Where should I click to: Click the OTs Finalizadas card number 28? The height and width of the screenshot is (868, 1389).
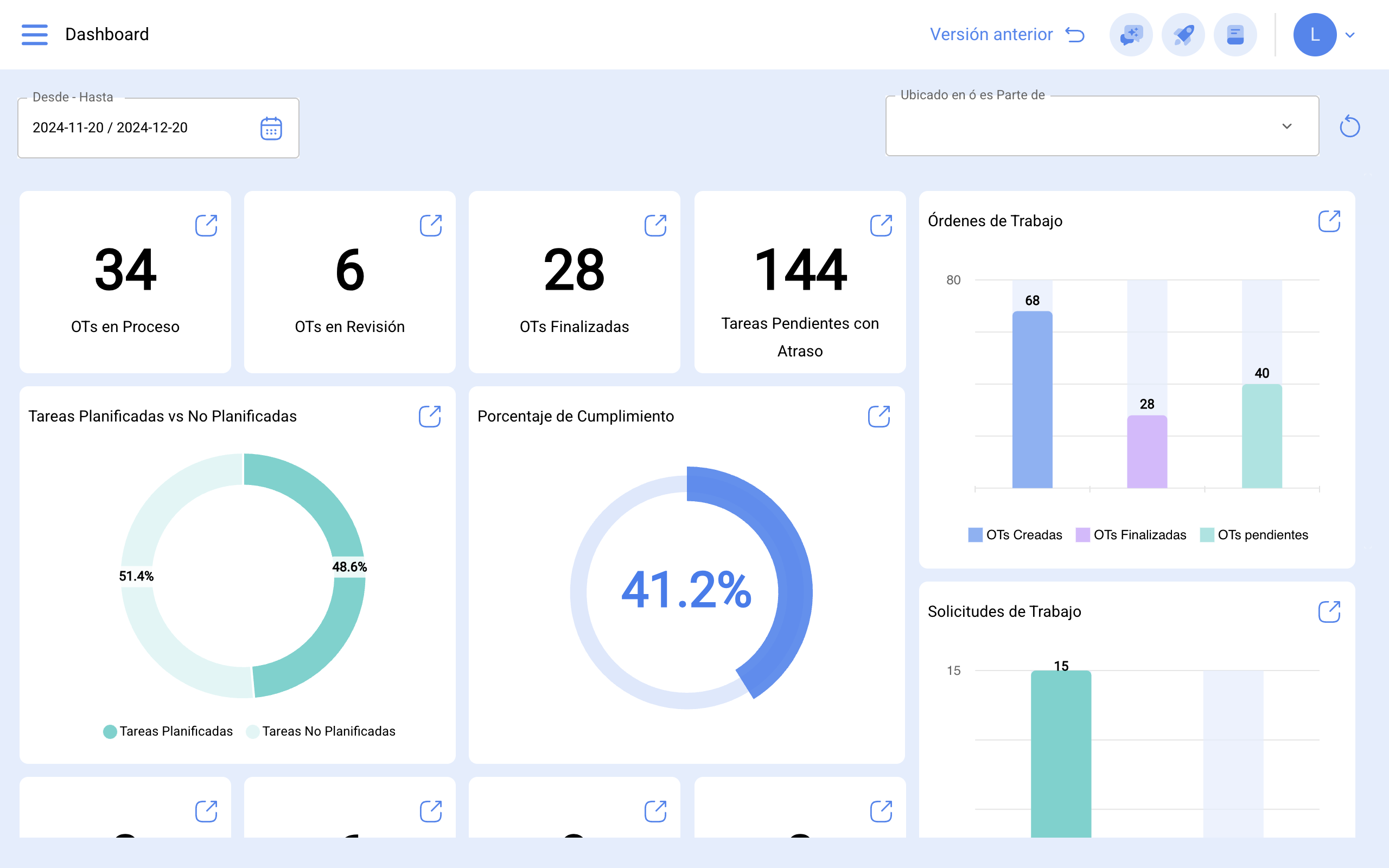point(574,270)
